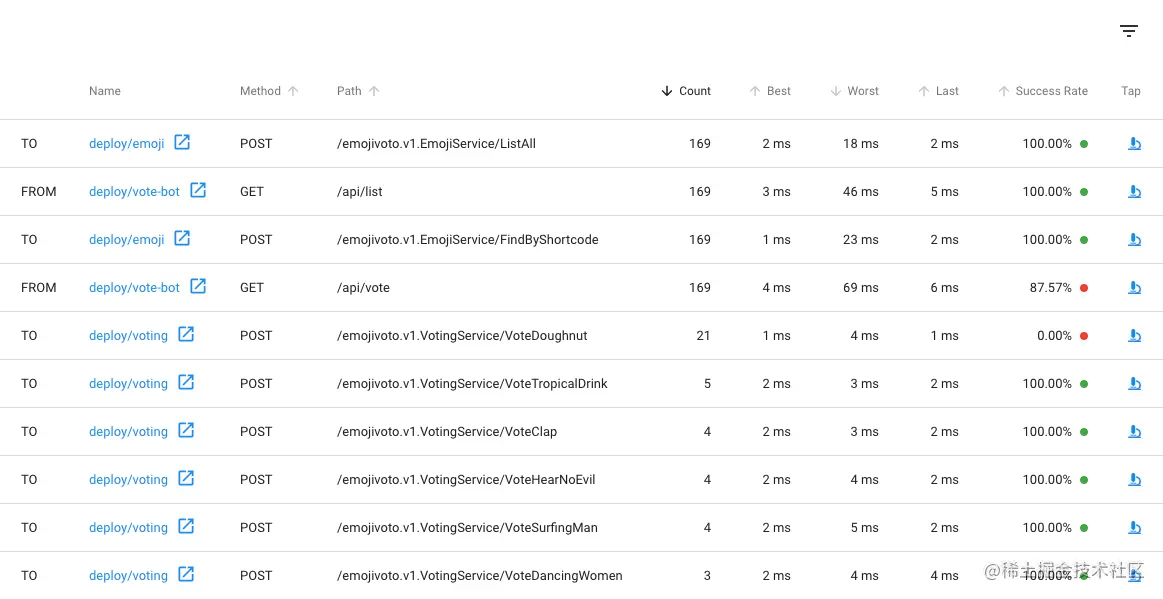Sort by Count column header

coord(685,91)
